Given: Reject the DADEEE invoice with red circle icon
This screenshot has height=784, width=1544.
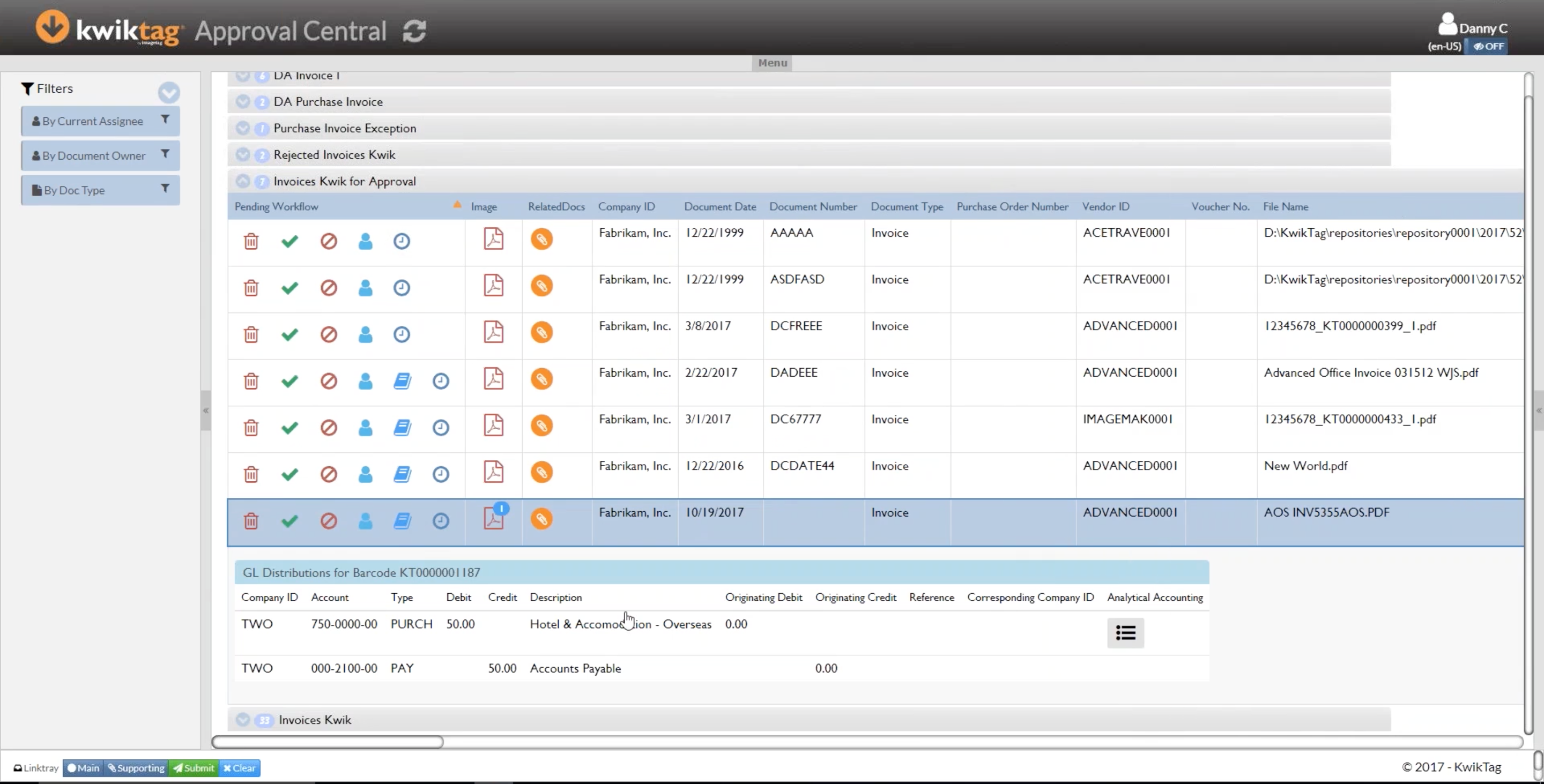Looking at the screenshot, I should click(329, 381).
